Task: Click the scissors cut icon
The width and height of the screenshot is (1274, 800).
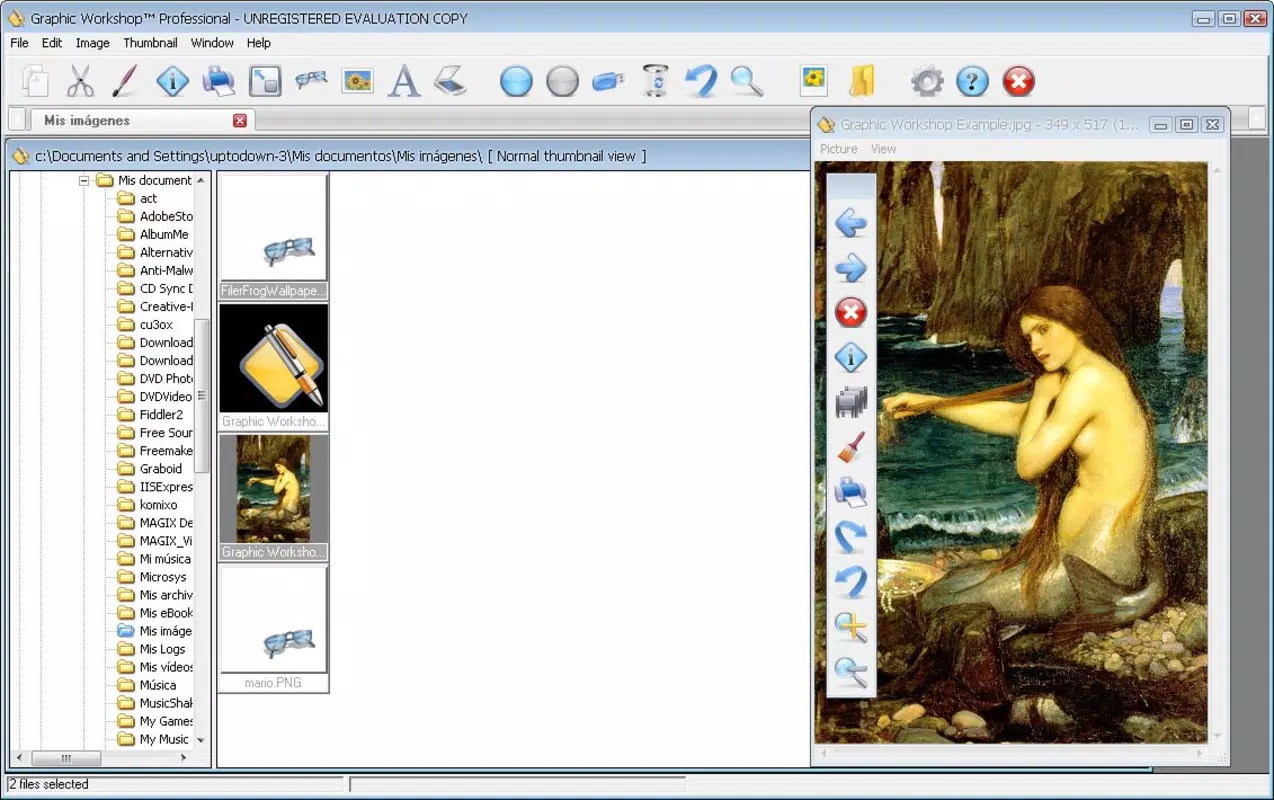Action: click(x=80, y=81)
